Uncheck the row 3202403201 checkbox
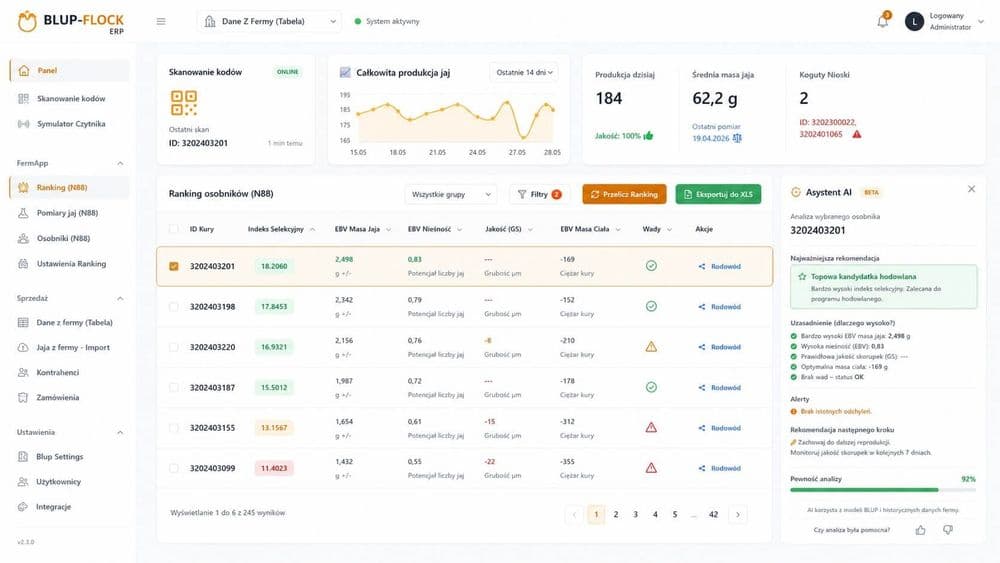Viewport: 1000px width, 563px height. coord(173,266)
